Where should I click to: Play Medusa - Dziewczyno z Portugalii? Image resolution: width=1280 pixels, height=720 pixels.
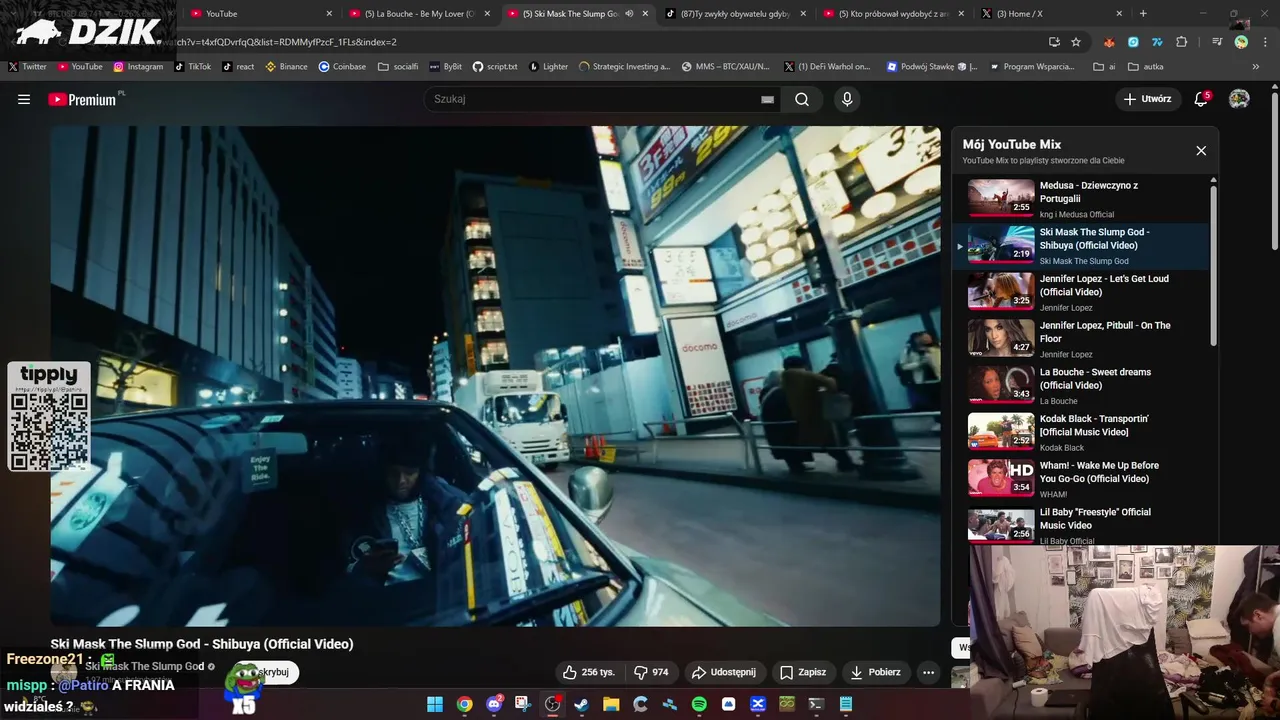[1083, 198]
